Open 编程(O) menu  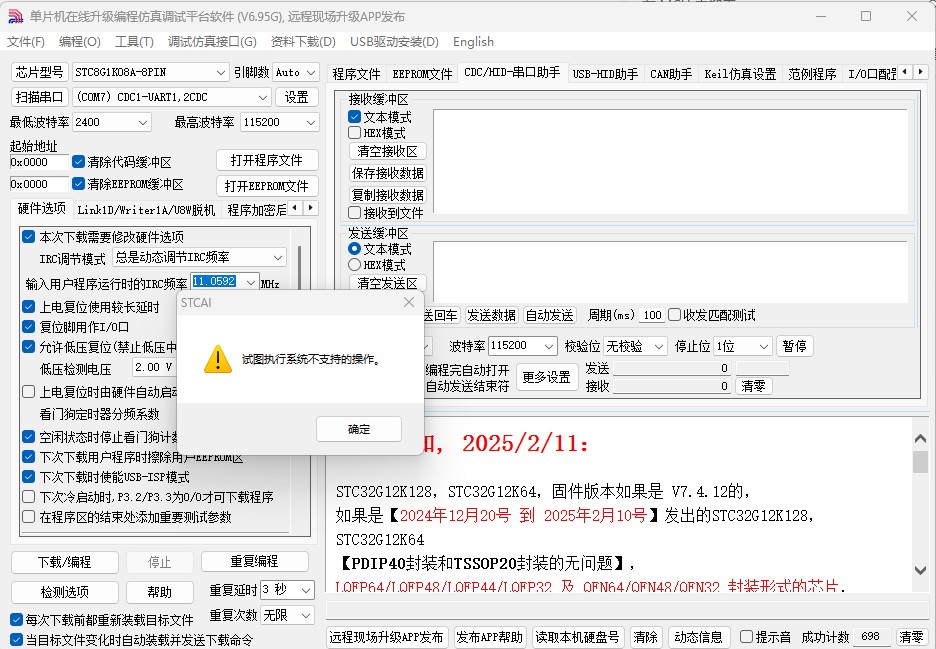80,42
